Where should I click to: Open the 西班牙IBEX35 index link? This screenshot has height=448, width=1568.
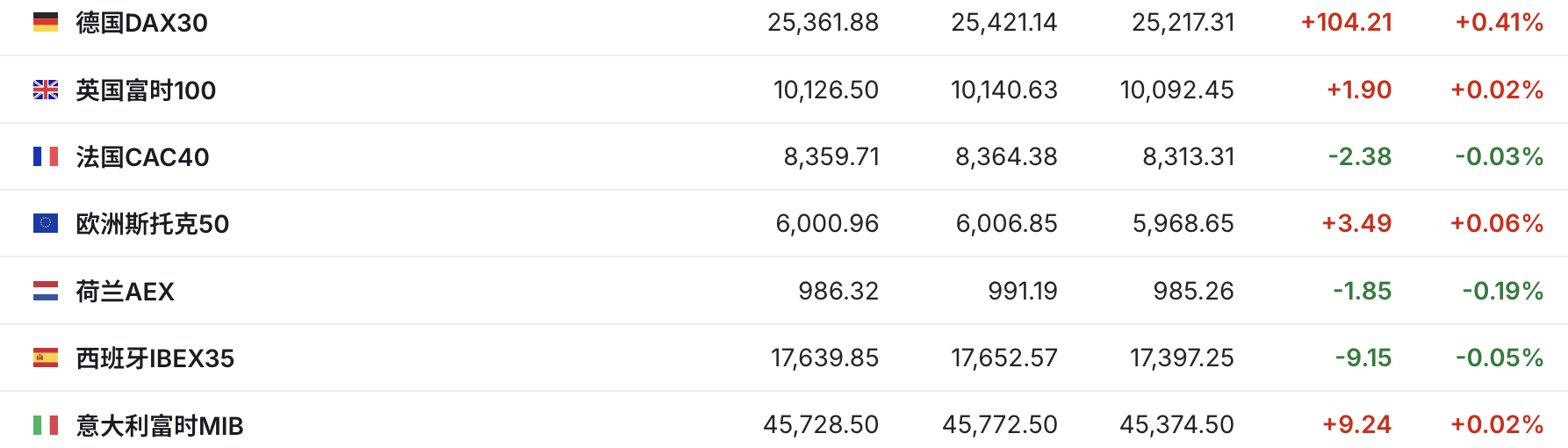(x=155, y=358)
